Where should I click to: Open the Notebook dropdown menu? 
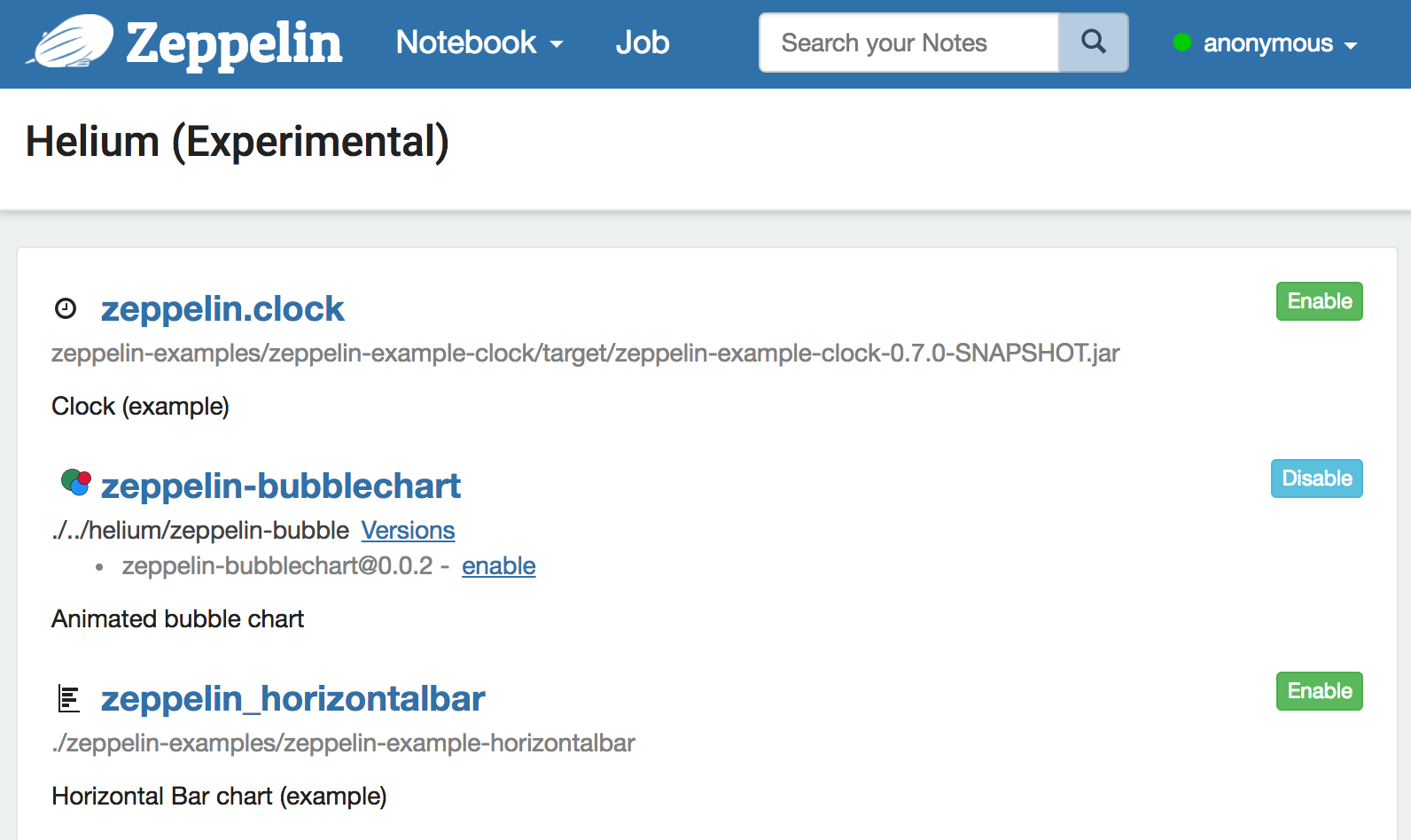coord(479,43)
